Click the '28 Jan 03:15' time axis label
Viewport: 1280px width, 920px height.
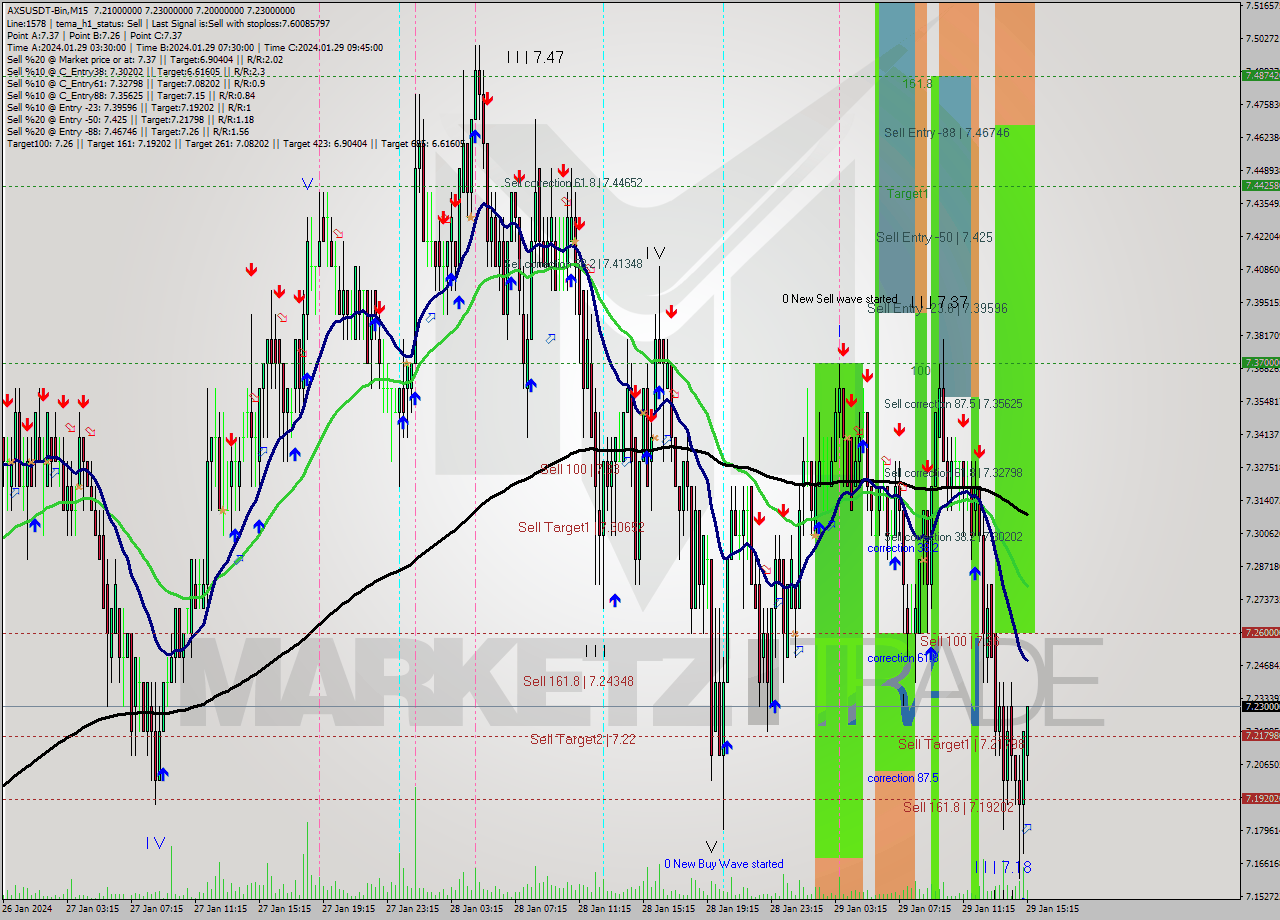pos(476,909)
